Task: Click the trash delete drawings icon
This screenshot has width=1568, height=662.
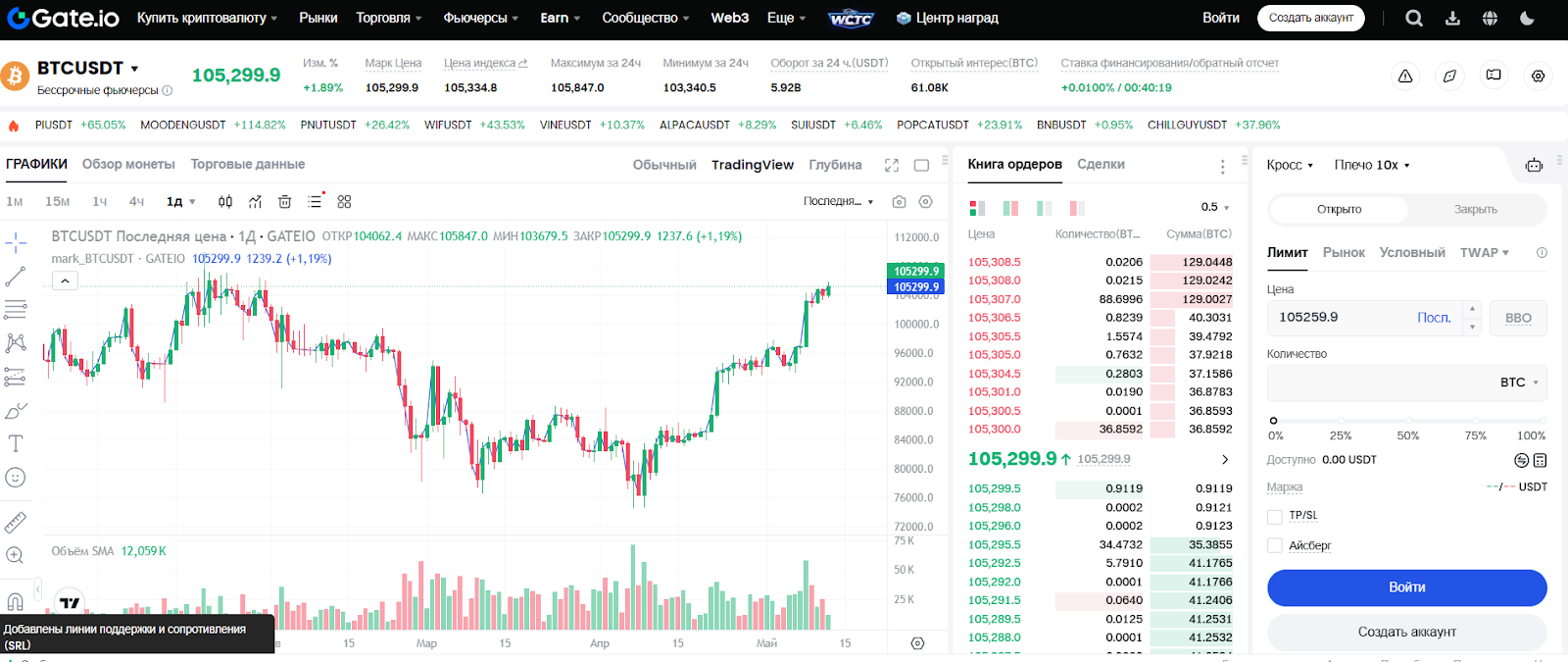Action: [284, 201]
